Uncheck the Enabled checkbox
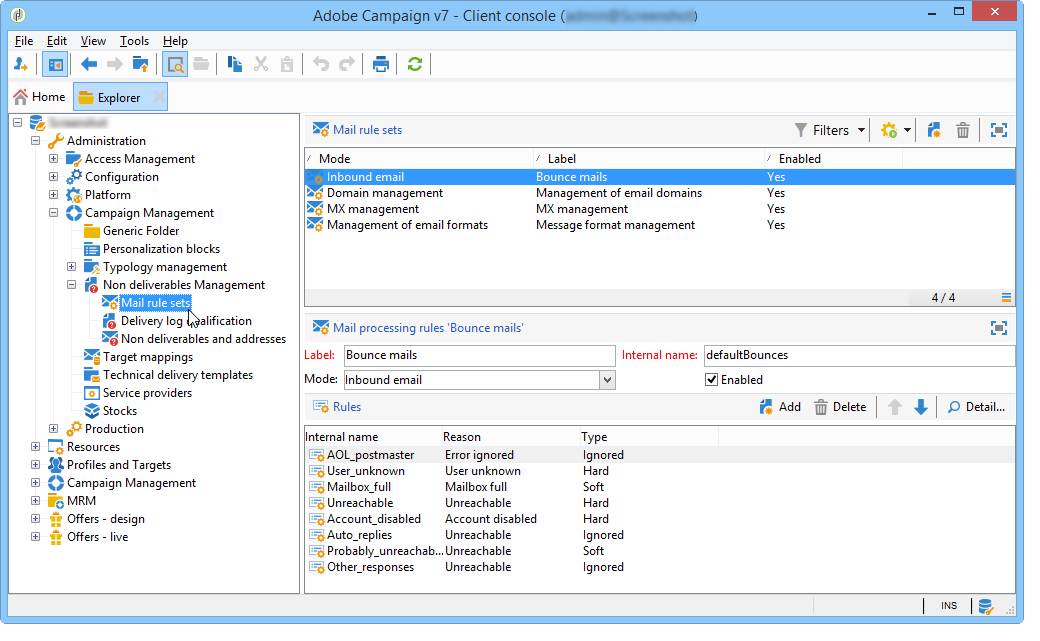Screen dimensions: 1040x641 [712, 380]
